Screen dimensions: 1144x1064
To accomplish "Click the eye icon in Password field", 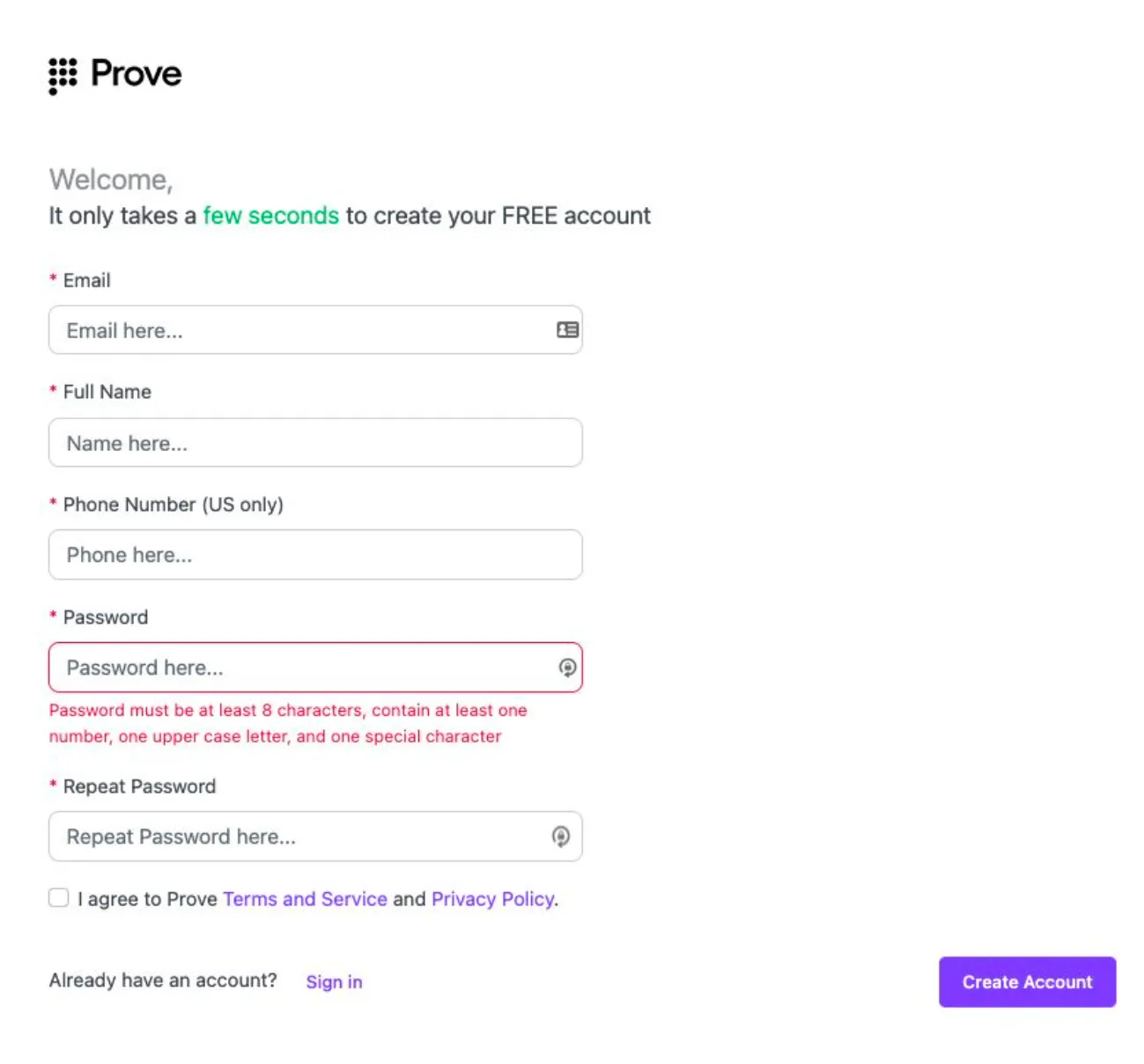I will pyautogui.click(x=566, y=667).
